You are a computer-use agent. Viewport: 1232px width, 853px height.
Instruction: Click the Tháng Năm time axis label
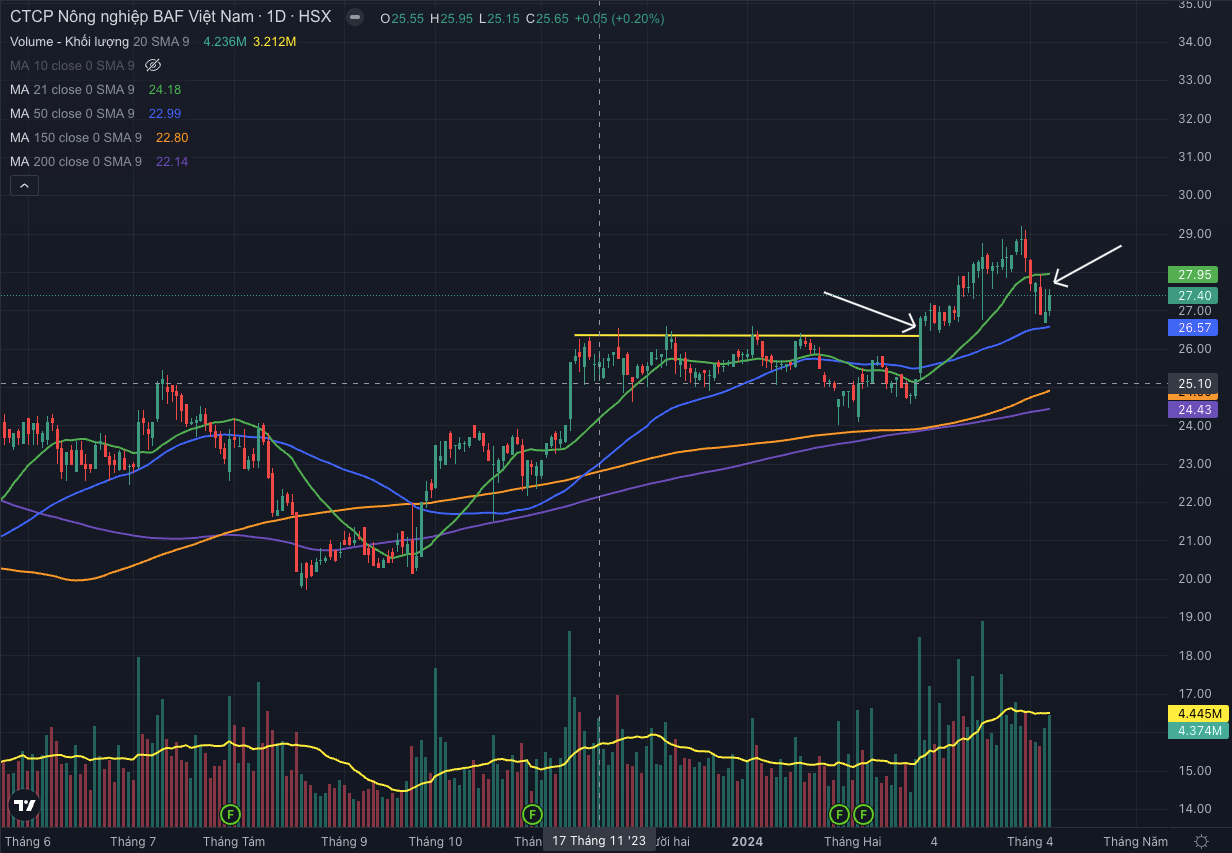(x=1135, y=842)
